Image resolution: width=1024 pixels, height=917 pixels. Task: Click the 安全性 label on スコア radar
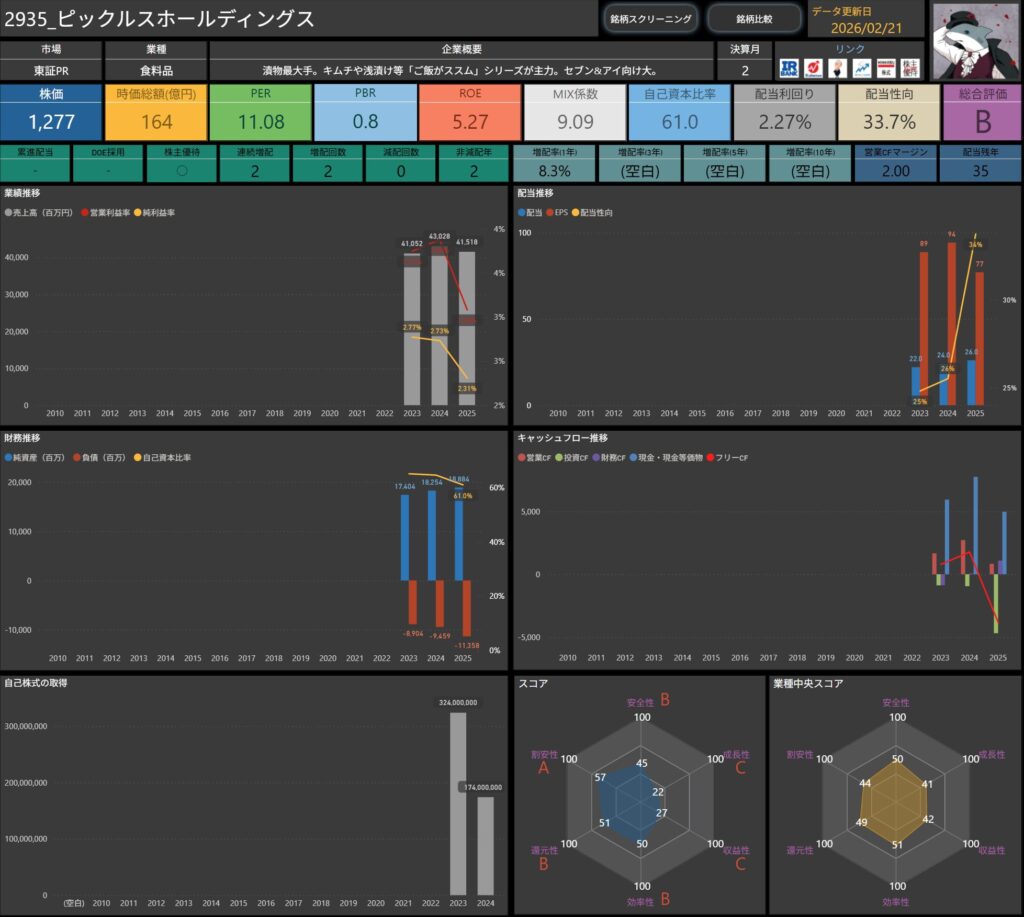click(x=640, y=703)
